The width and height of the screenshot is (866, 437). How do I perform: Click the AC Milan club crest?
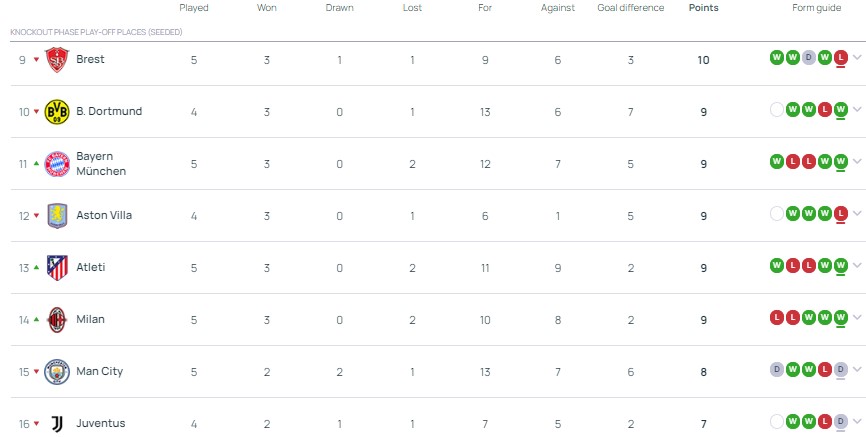tap(57, 319)
